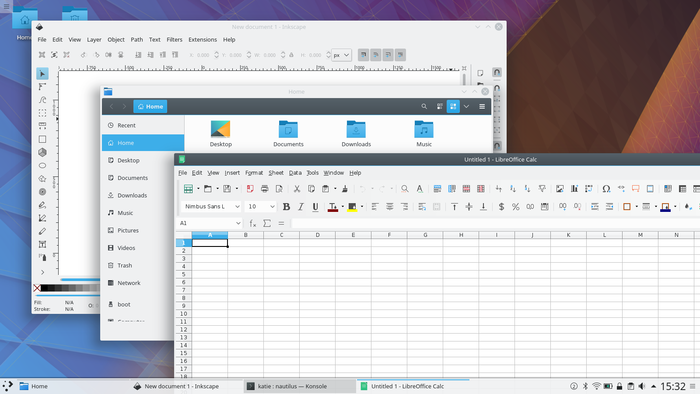Image resolution: width=700 pixels, height=394 pixels.
Task: Apply Italic formatting in Calc
Action: pos(301,207)
